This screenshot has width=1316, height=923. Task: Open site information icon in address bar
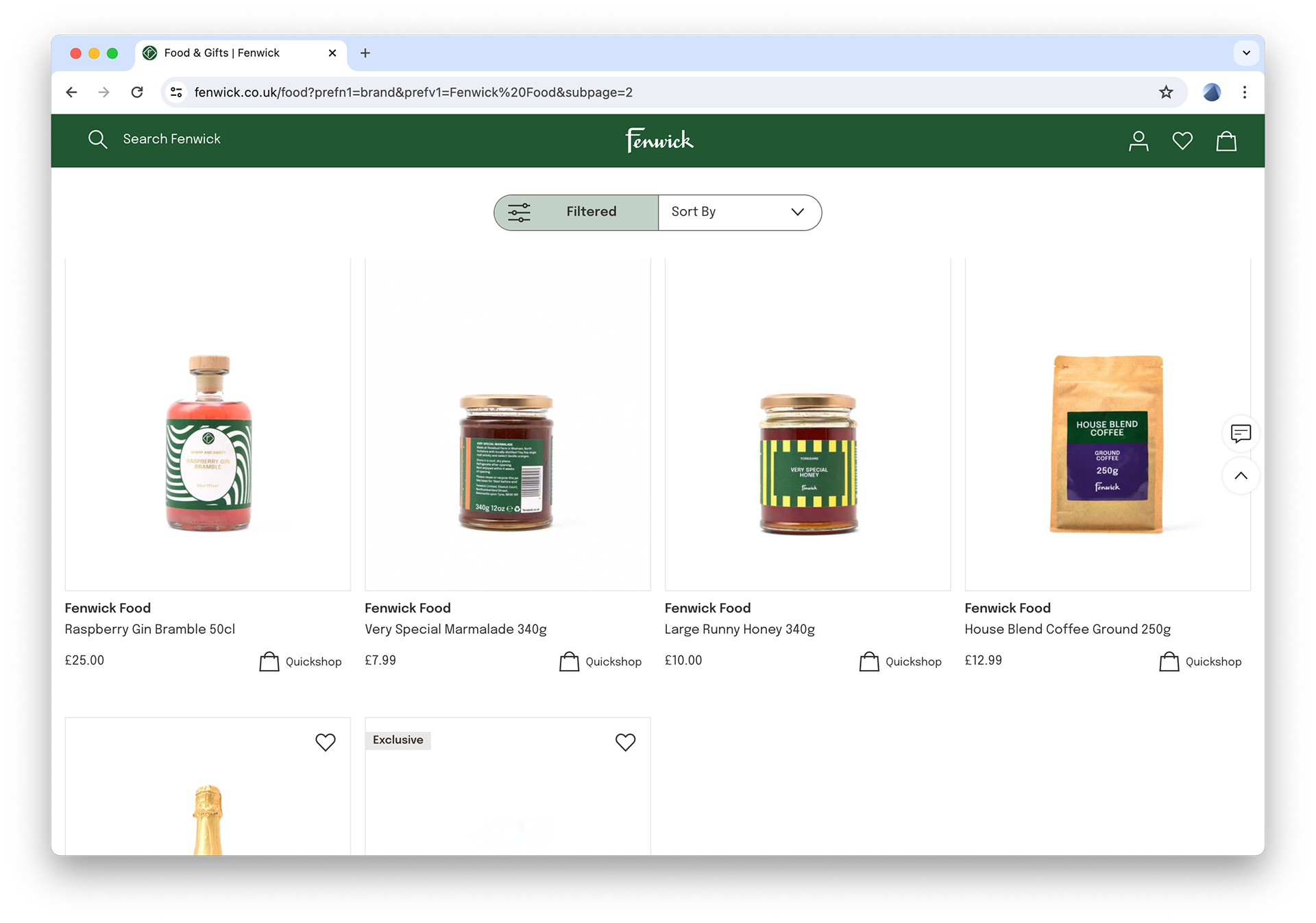click(x=176, y=92)
